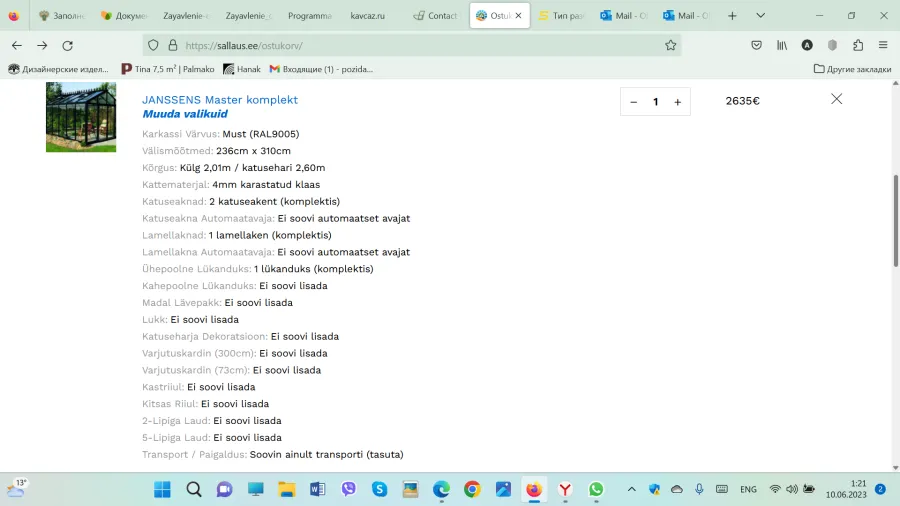Switch to the Contact tab
This screenshot has height=506, width=900.
[x=436, y=15]
